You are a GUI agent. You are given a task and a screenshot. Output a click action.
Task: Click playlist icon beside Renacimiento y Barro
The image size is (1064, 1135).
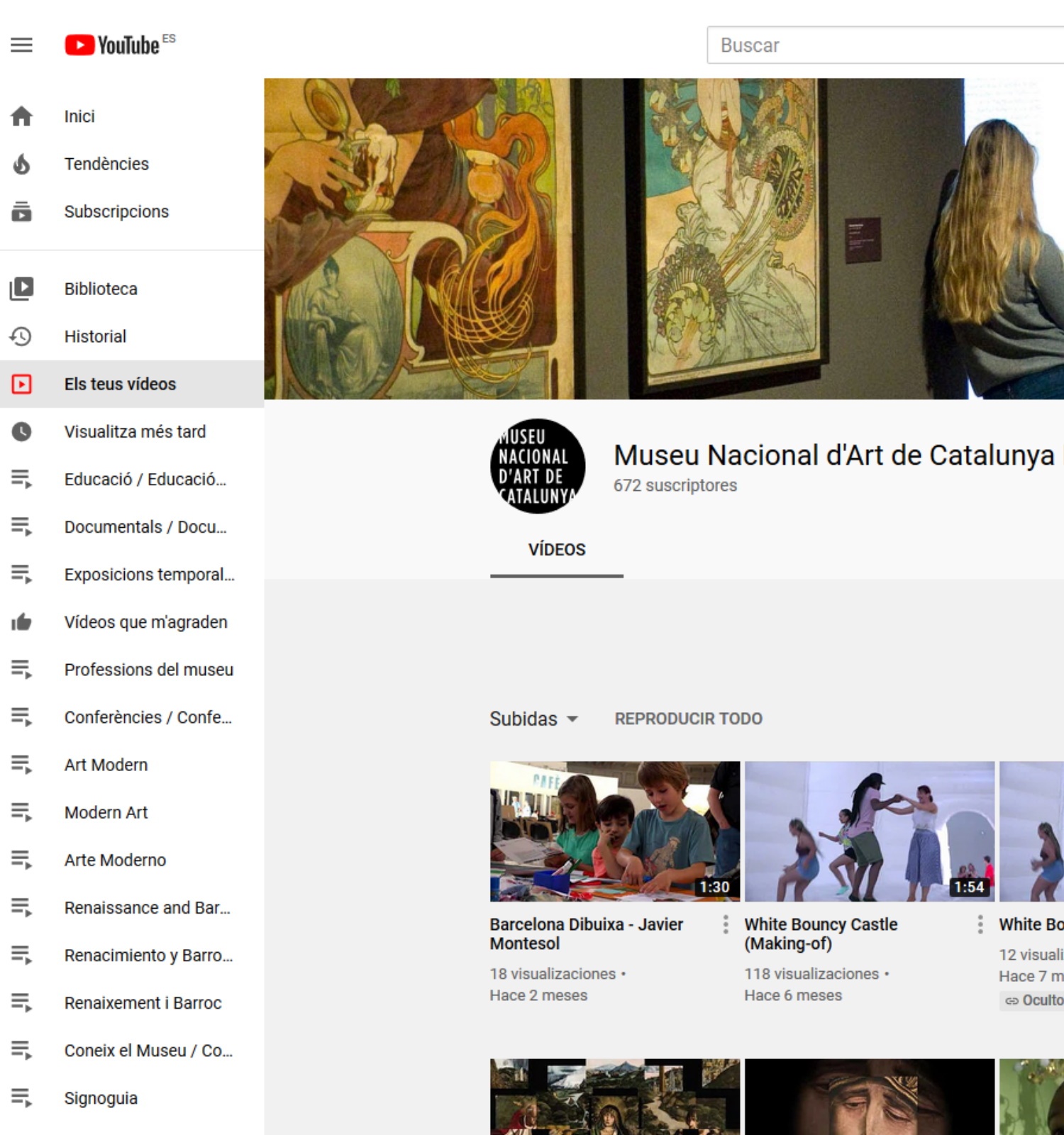point(21,956)
